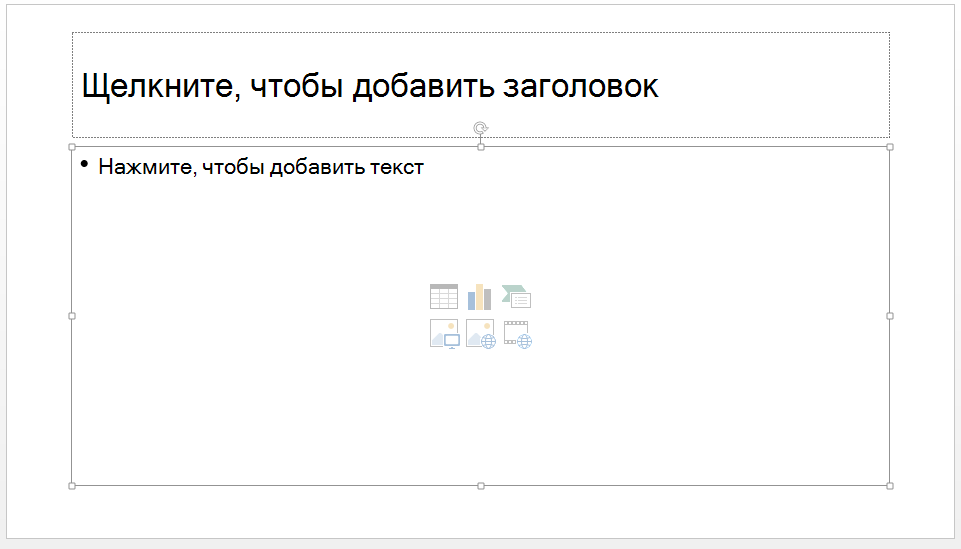Click the Insert Chart icon

pyautogui.click(x=479, y=297)
